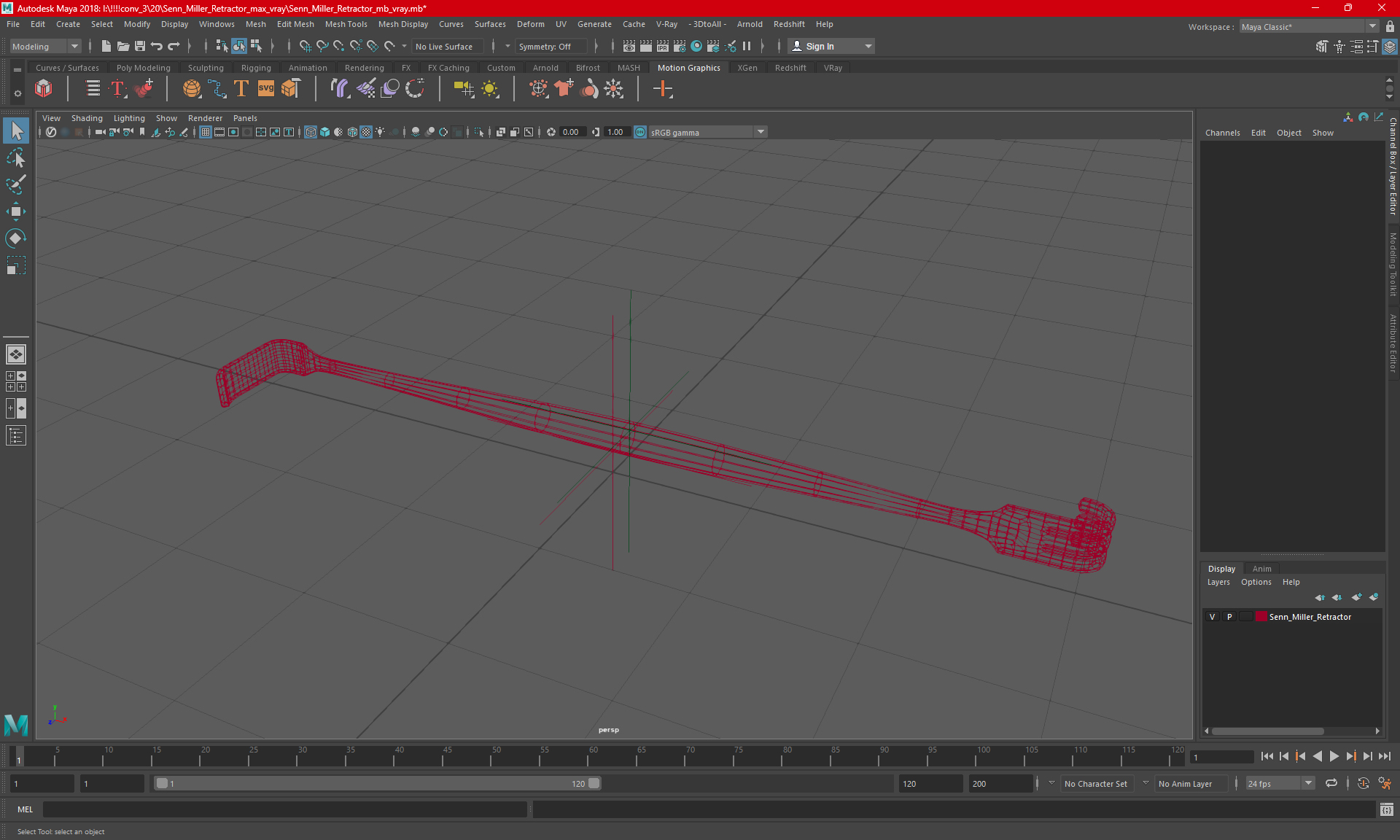Open the Symmetry Off dropdown
This screenshot has width=1400, height=840.
[551, 46]
